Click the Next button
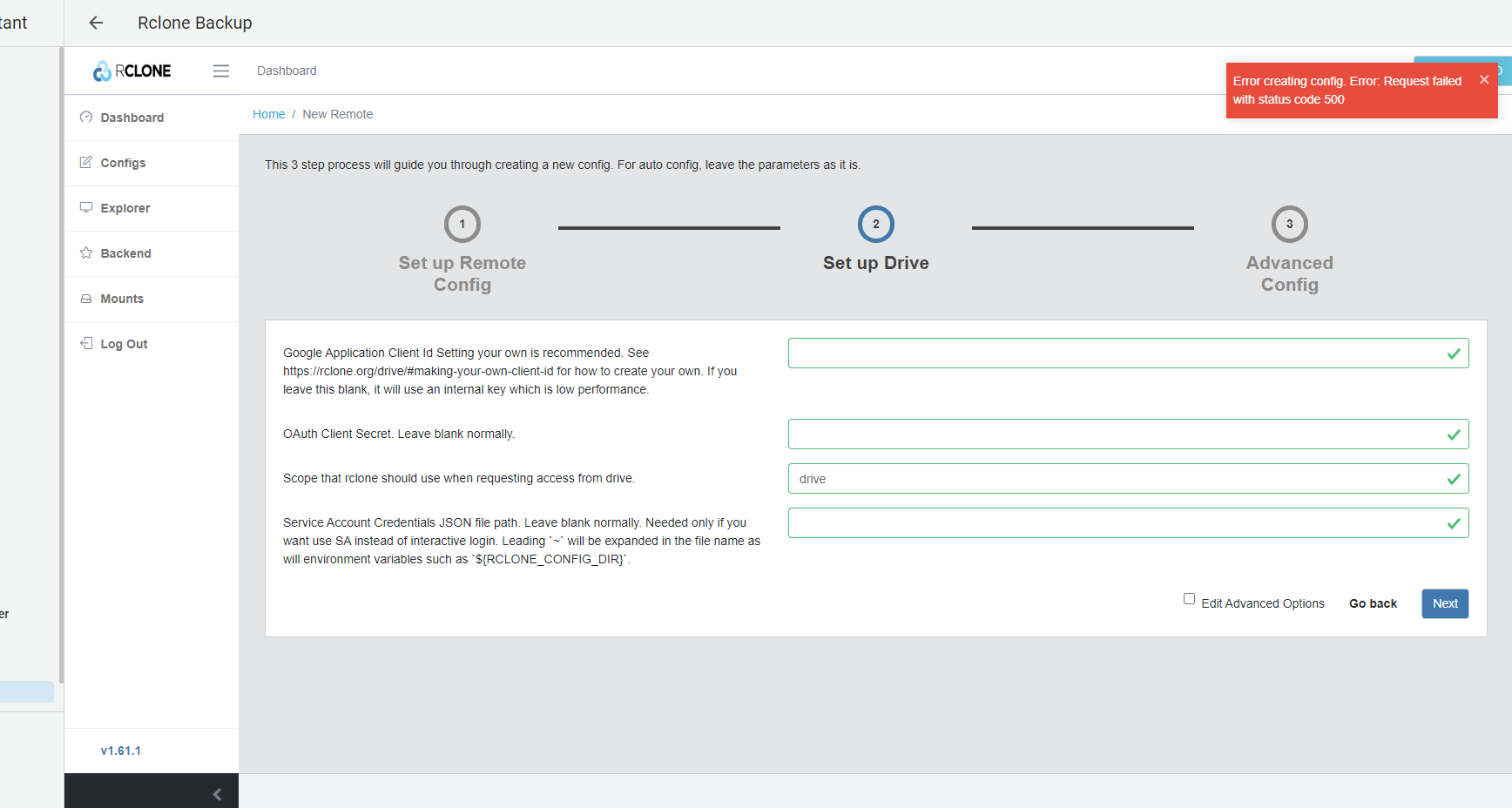Image resolution: width=1512 pixels, height=808 pixels. point(1444,603)
